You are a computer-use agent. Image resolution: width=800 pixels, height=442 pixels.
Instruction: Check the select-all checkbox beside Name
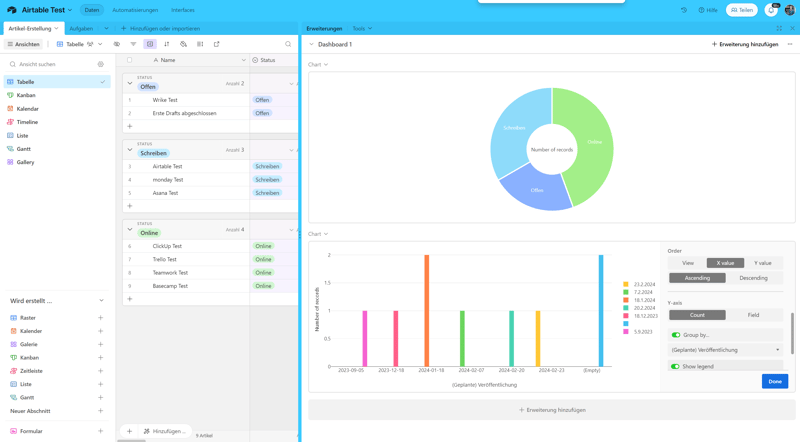(x=129, y=60)
